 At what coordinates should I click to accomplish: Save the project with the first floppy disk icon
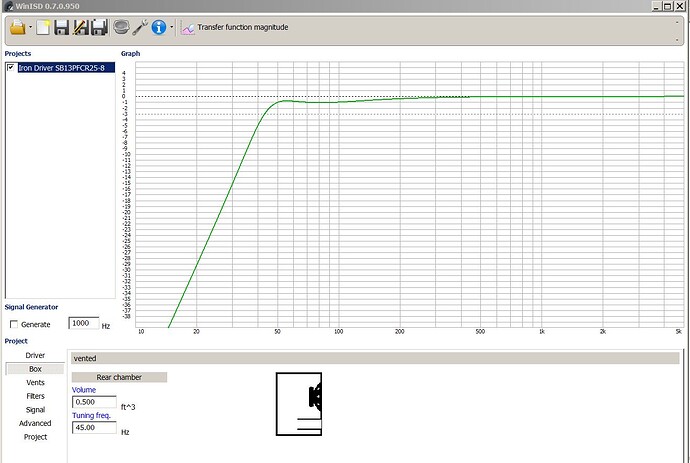[x=62, y=27]
